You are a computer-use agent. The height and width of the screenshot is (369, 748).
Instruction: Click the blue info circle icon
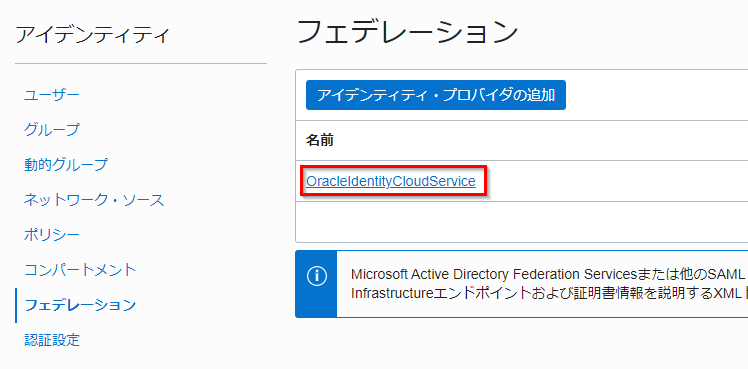pos(316,277)
